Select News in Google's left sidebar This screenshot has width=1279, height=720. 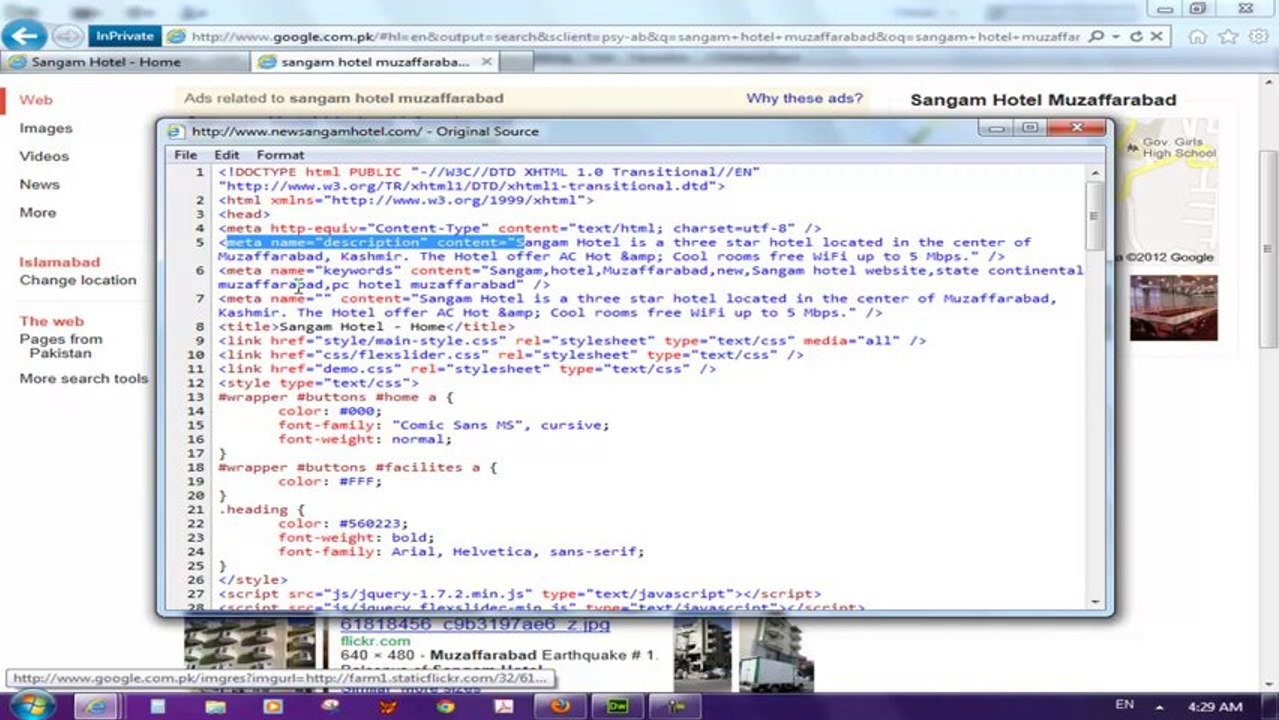click(x=40, y=184)
